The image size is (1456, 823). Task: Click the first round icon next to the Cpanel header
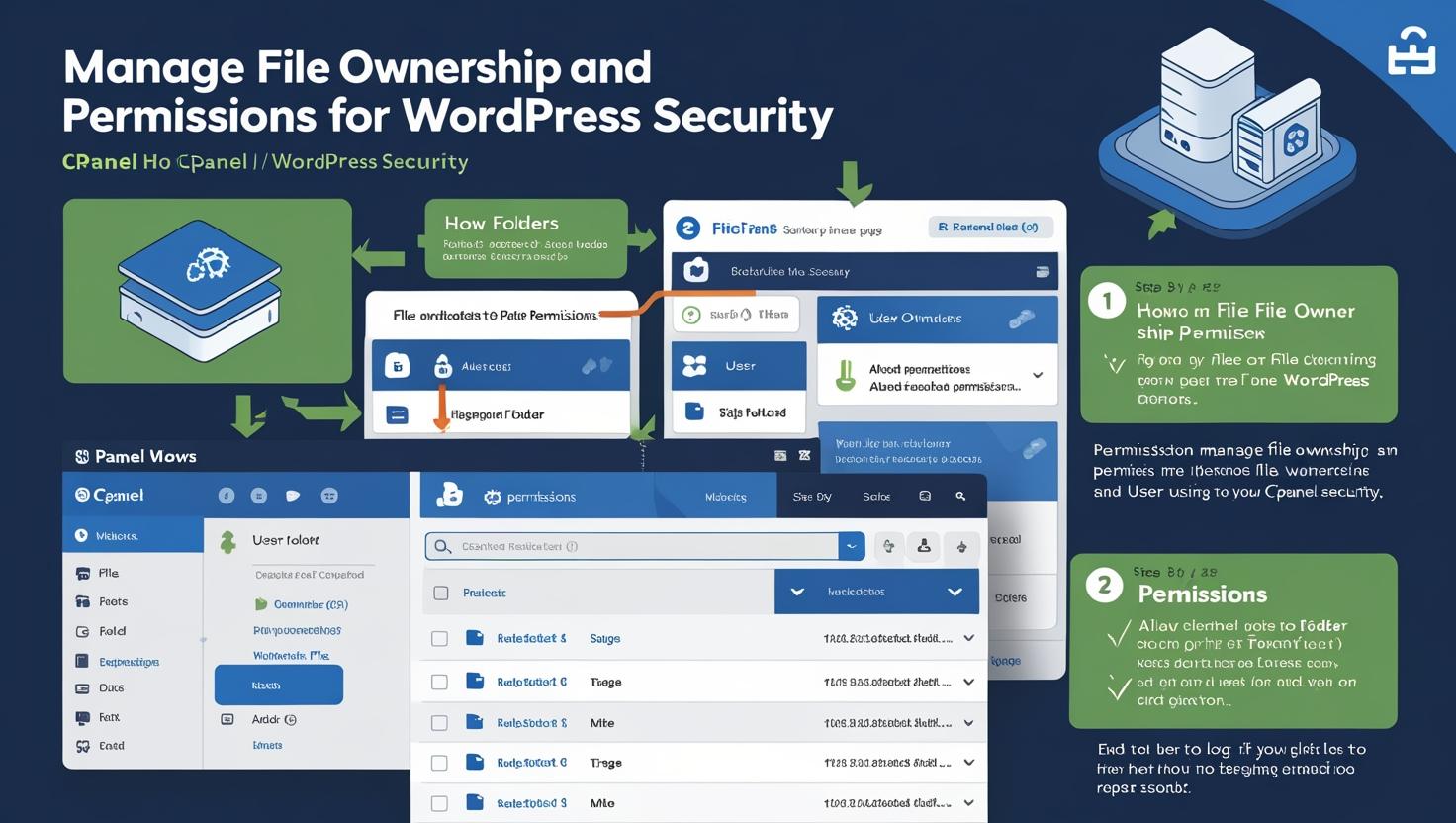[x=227, y=496]
